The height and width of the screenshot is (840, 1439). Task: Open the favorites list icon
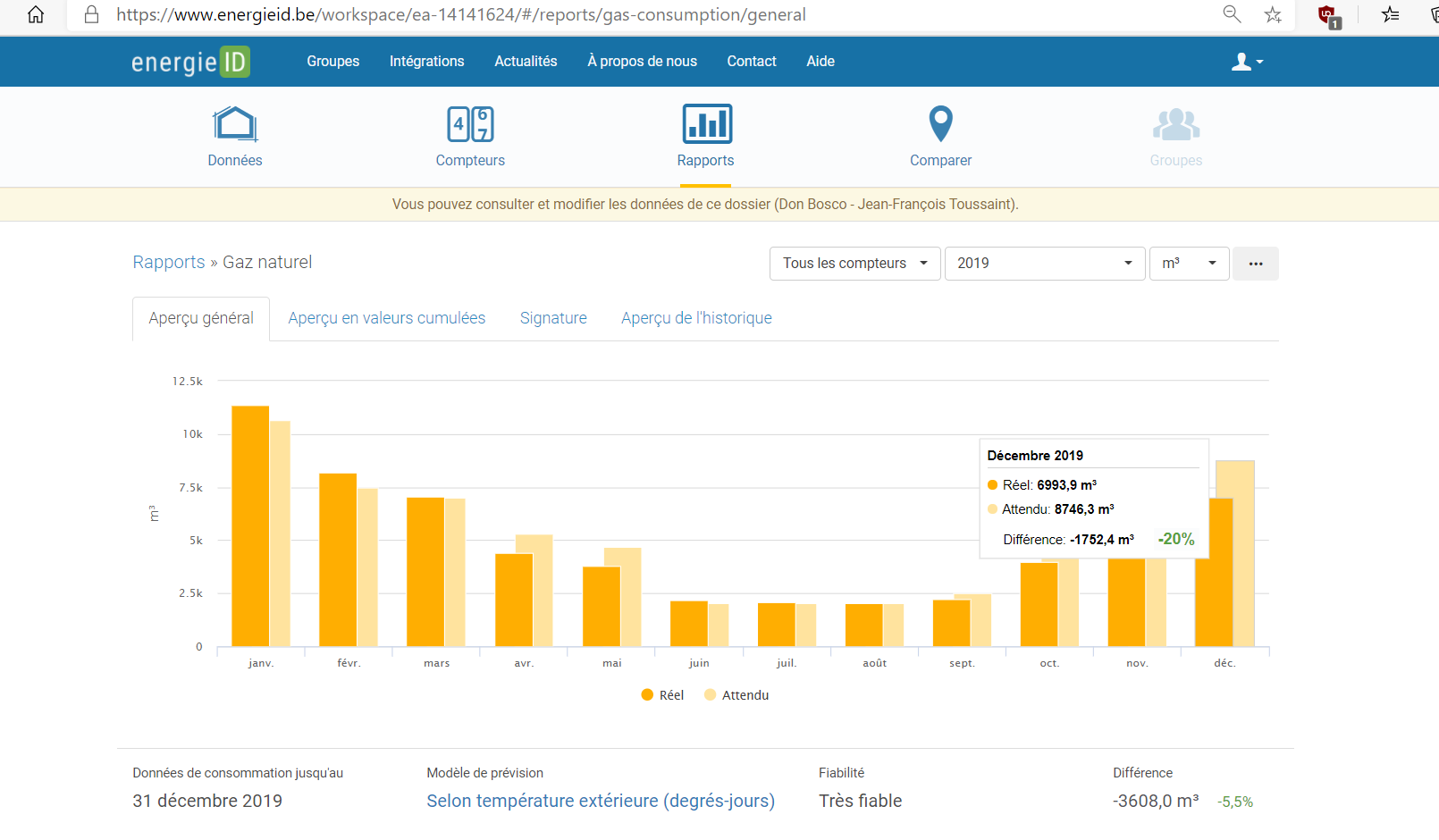click(1390, 14)
